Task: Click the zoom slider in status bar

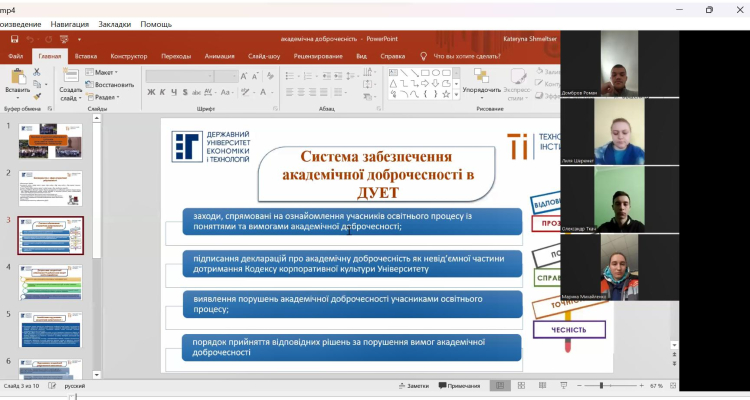Action: tap(600, 385)
